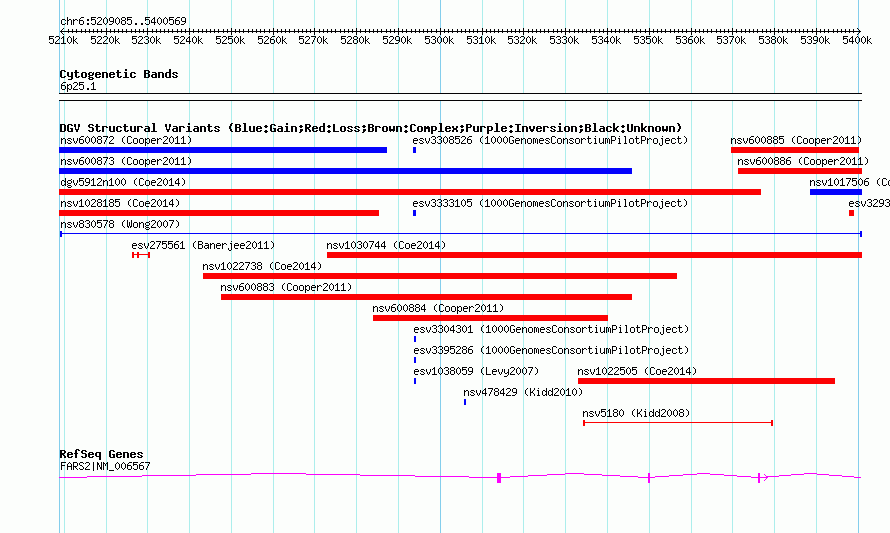
Task: Open the nsv600872 (Cooper2011) label
Action: coord(126,140)
